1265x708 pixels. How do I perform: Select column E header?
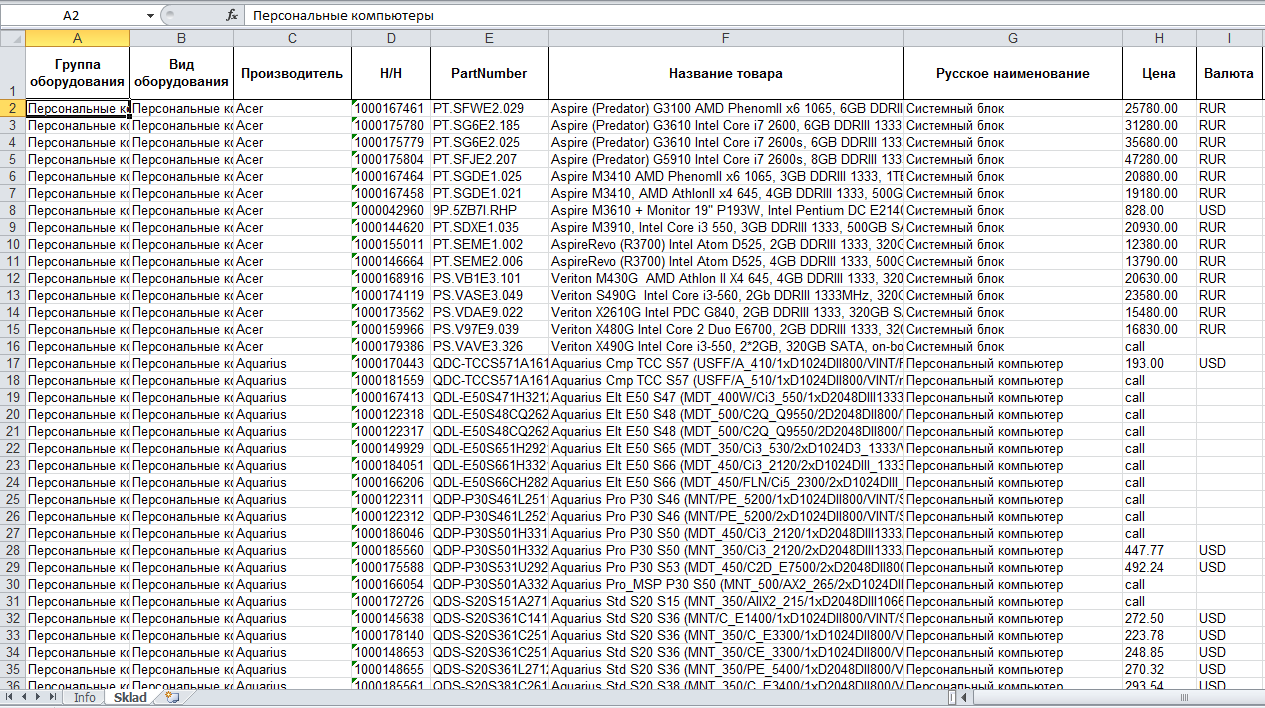tap(489, 39)
